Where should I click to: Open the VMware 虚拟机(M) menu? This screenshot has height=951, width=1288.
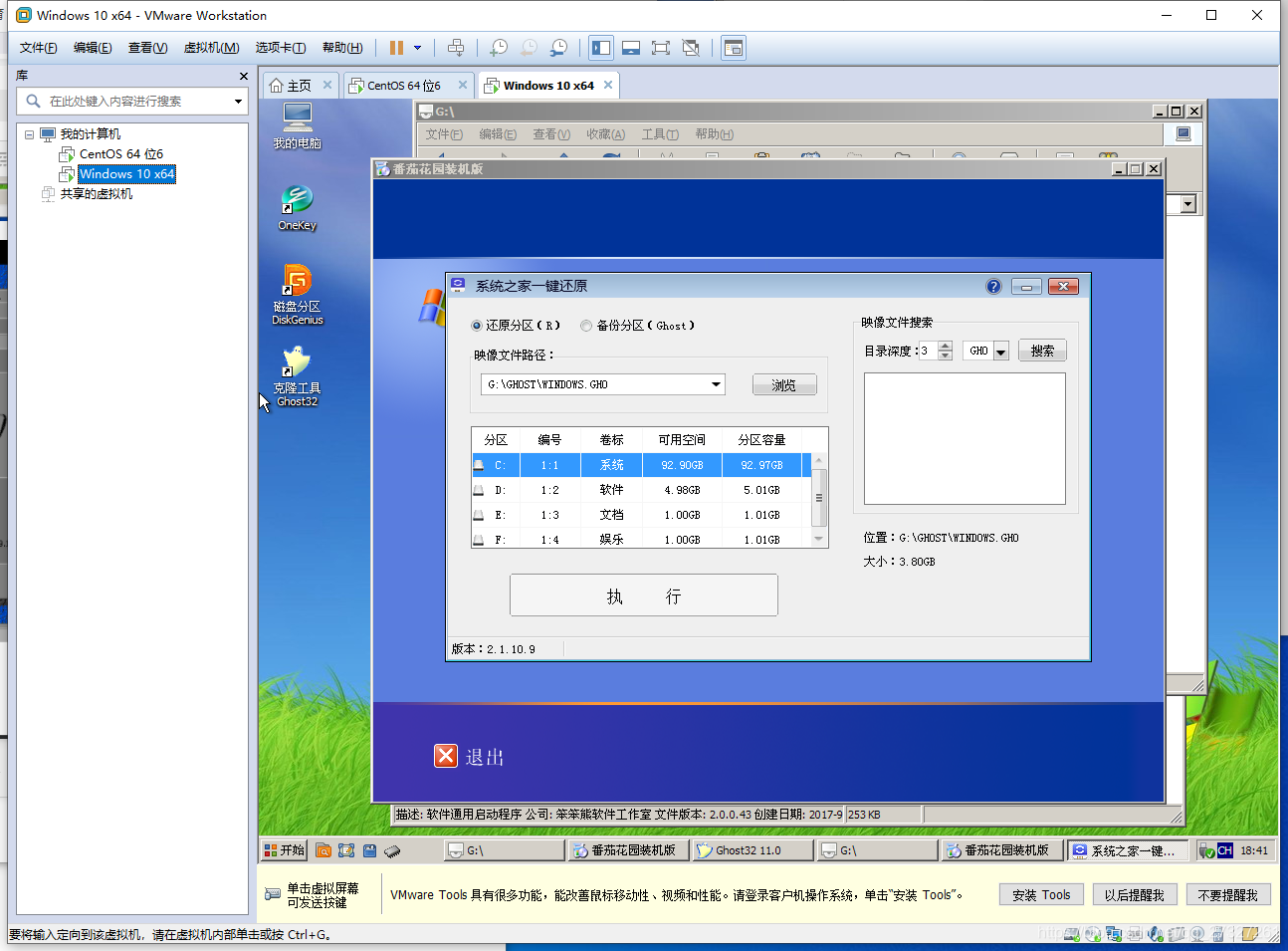click(211, 48)
